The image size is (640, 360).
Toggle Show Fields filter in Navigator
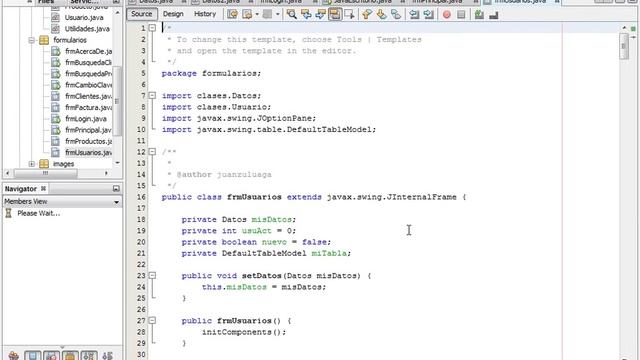pyautogui.click(x=32, y=356)
